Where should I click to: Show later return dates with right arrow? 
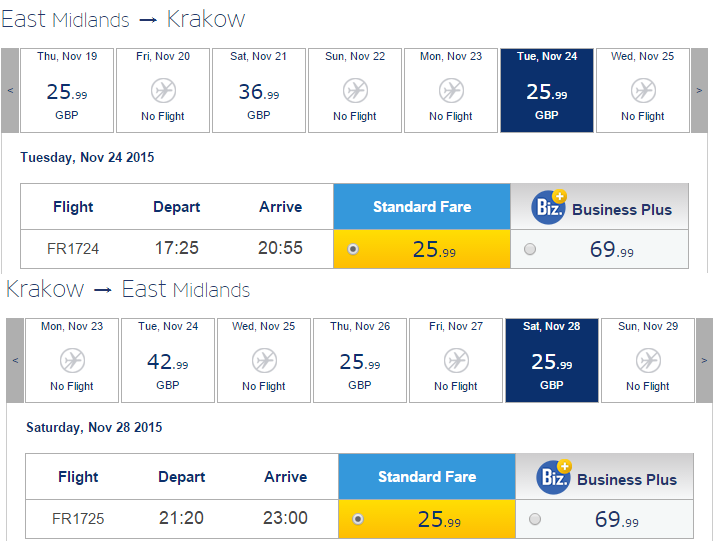pyautogui.click(x=704, y=361)
